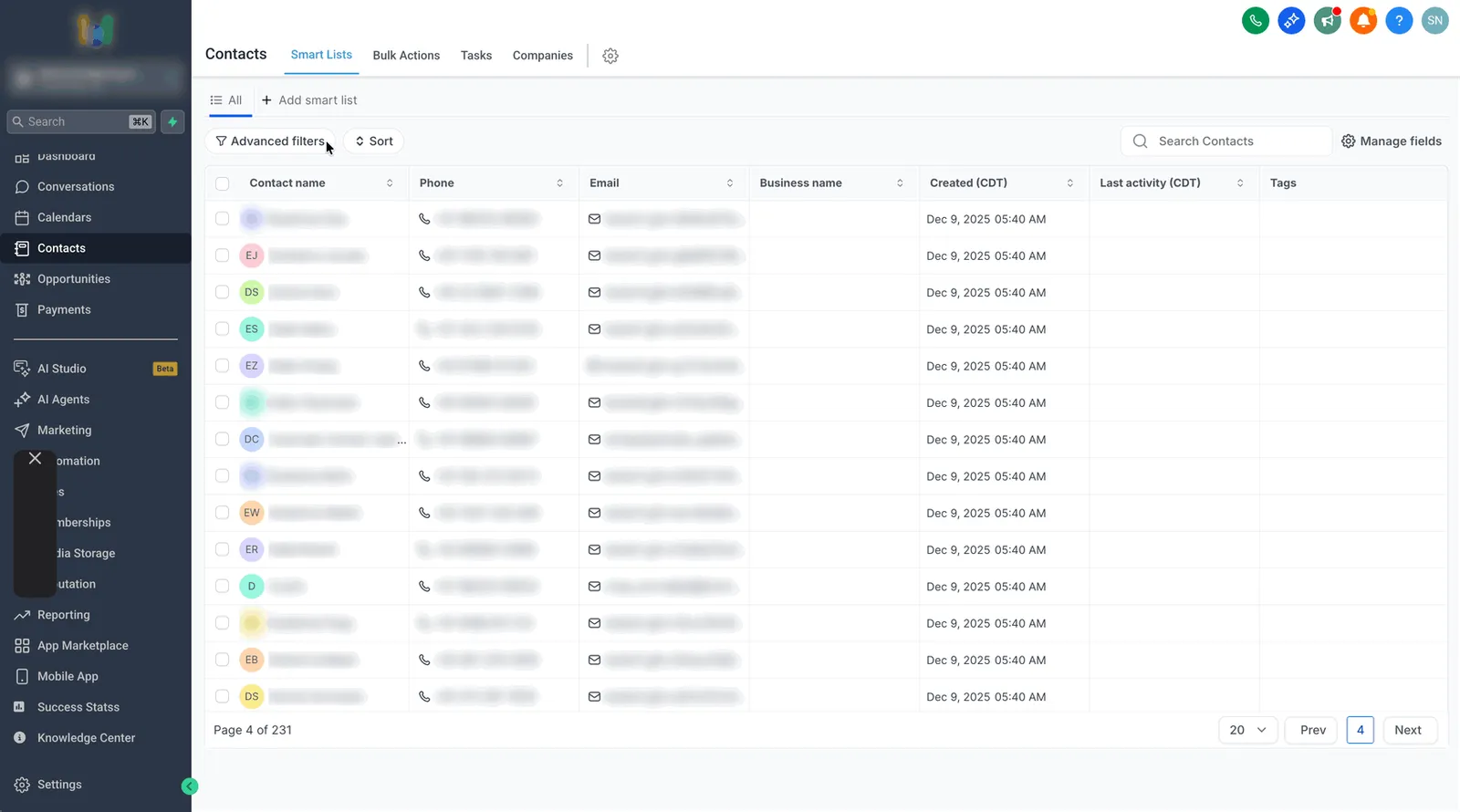The image size is (1460, 812).
Task: Sort by Email column arrows
Action: [x=730, y=183]
